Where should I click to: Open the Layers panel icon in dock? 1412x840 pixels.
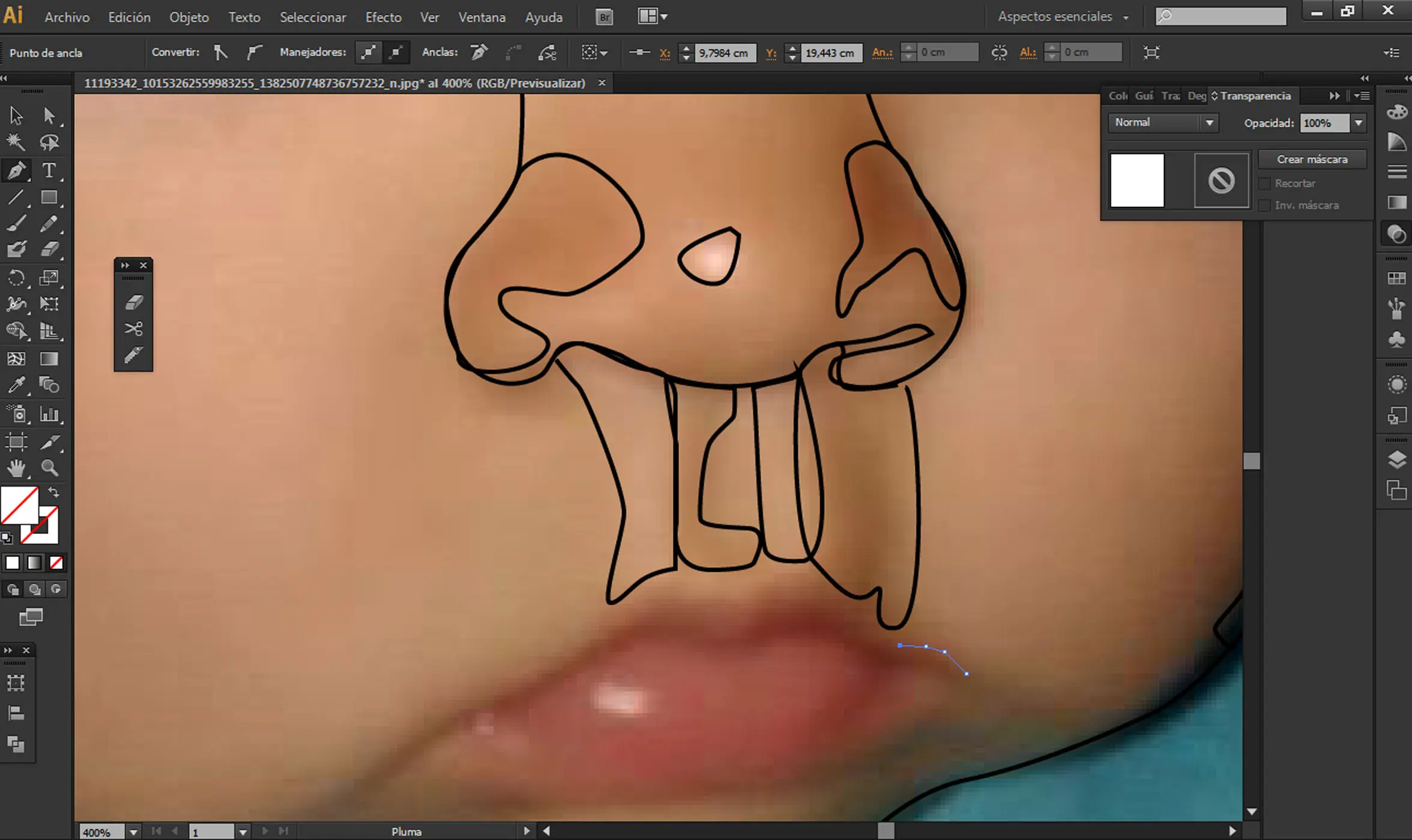(1397, 460)
